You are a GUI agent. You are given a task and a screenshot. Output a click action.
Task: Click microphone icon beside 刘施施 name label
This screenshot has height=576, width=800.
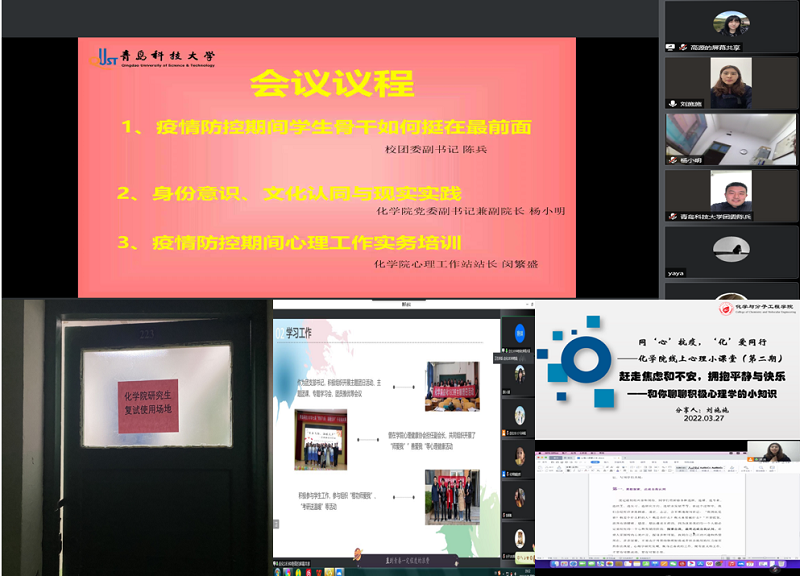pos(672,103)
